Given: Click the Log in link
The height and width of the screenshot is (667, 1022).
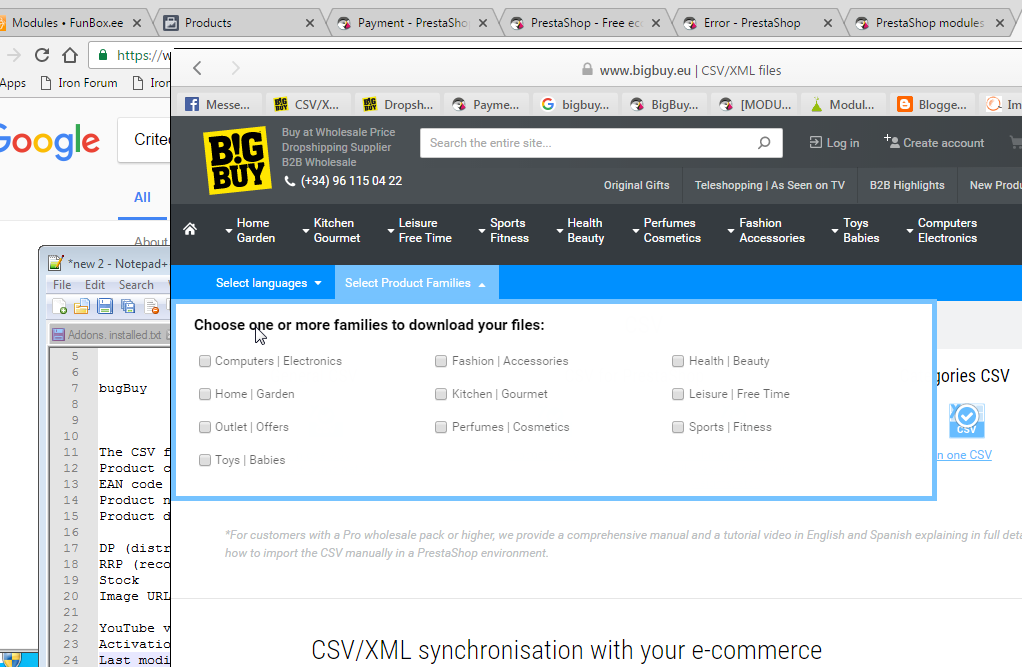Looking at the screenshot, I should tap(834, 143).
